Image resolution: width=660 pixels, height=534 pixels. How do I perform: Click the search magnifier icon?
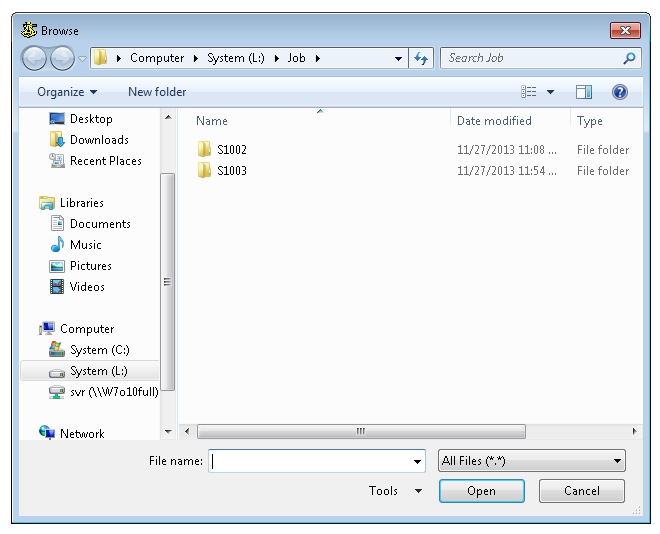point(629,58)
